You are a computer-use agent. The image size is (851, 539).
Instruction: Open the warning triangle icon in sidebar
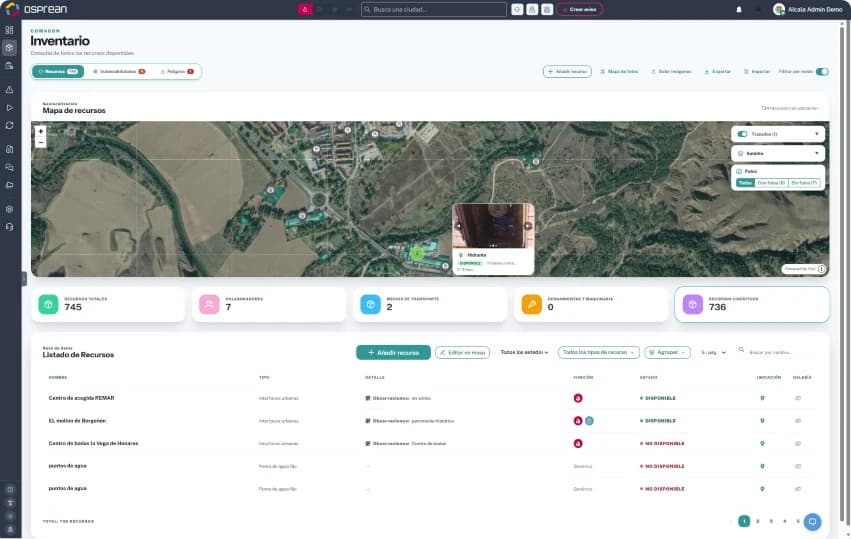9,90
